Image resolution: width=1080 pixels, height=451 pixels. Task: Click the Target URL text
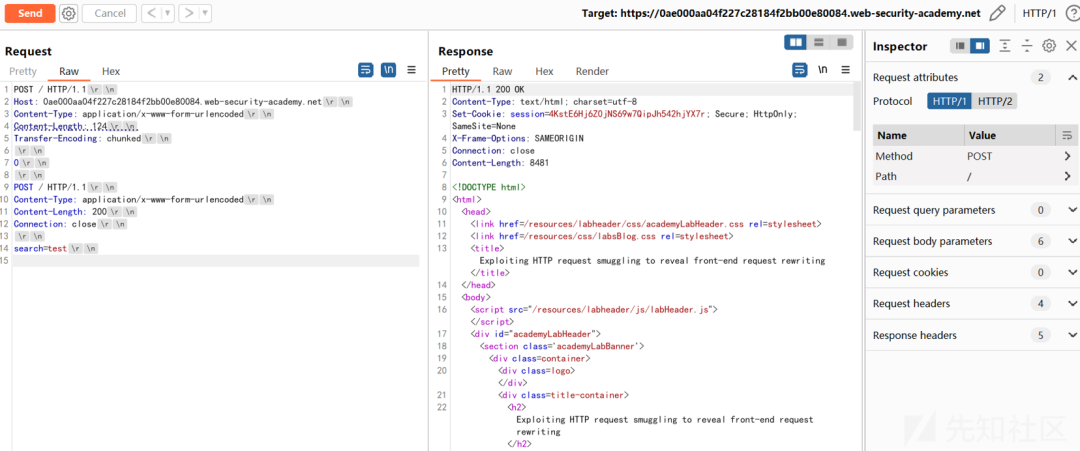pos(781,13)
